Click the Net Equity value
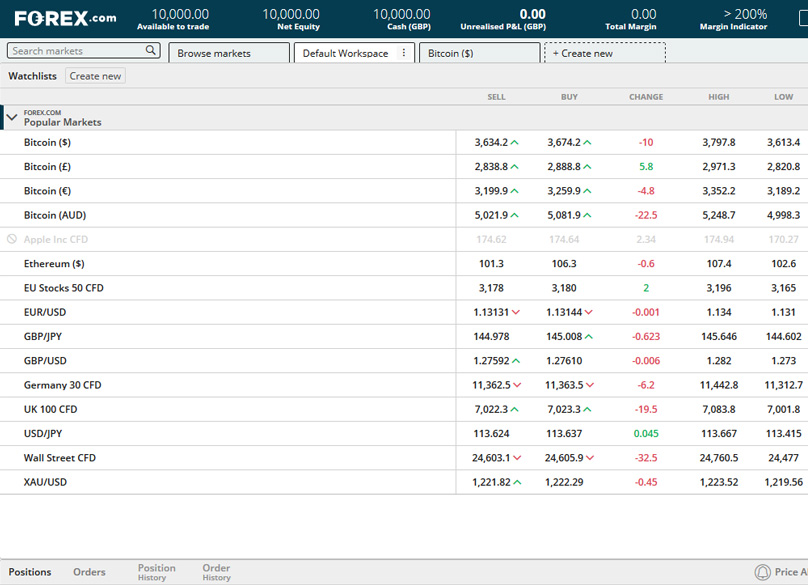 tap(291, 14)
